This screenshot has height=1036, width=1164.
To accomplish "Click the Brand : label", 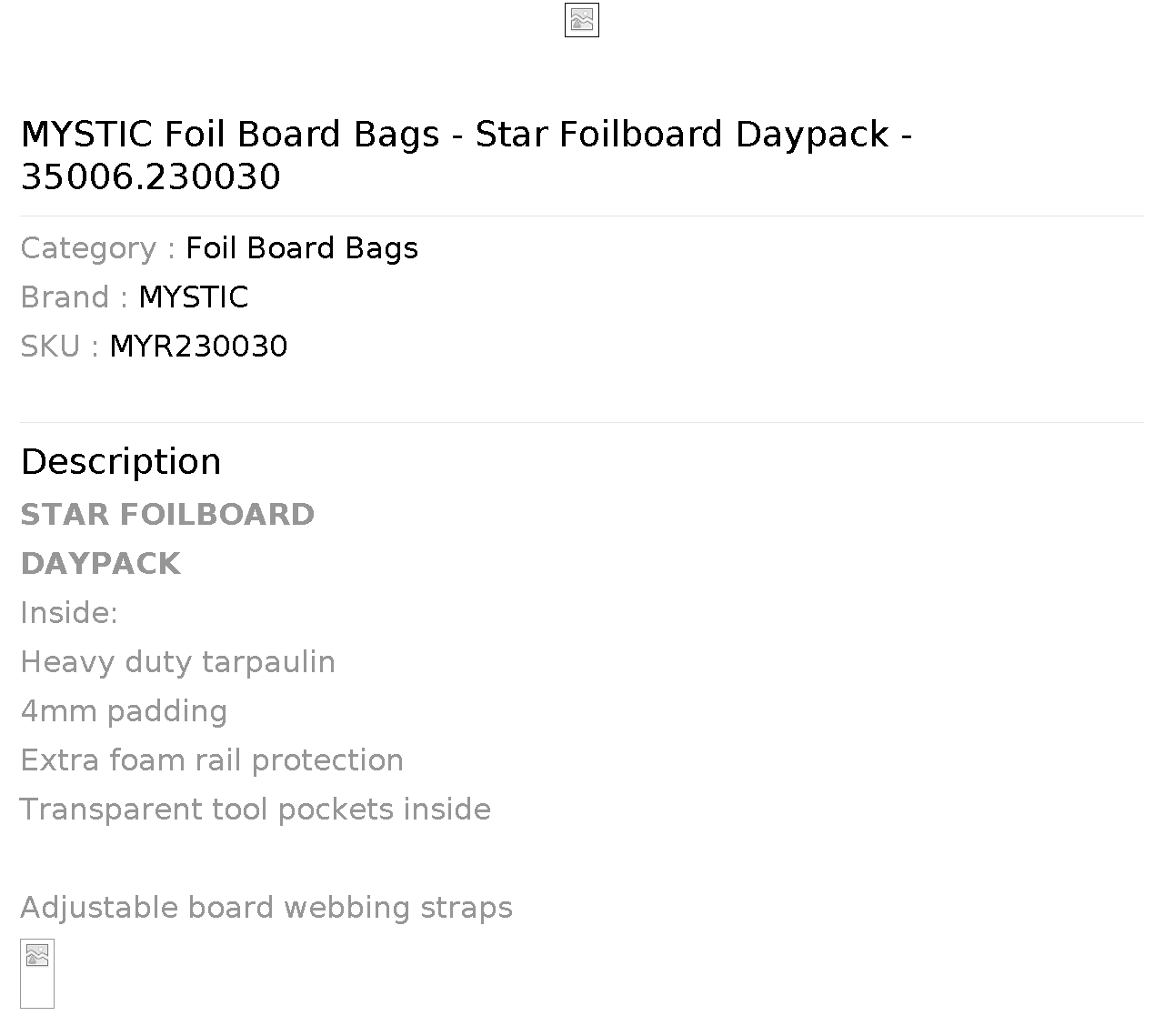I will (75, 297).
